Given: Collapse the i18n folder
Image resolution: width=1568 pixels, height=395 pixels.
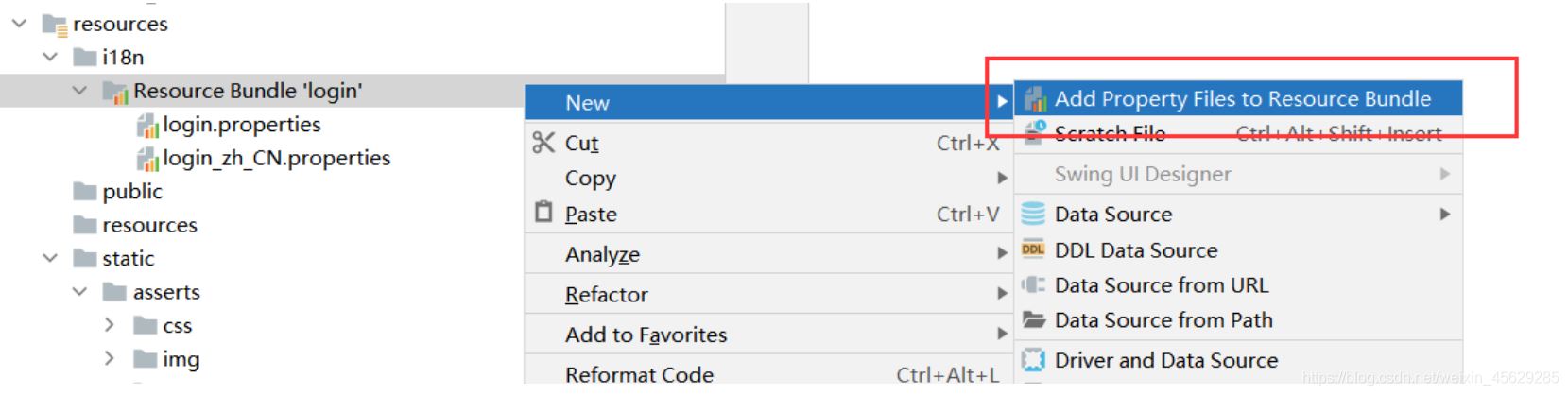Looking at the screenshot, I should click(50, 57).
